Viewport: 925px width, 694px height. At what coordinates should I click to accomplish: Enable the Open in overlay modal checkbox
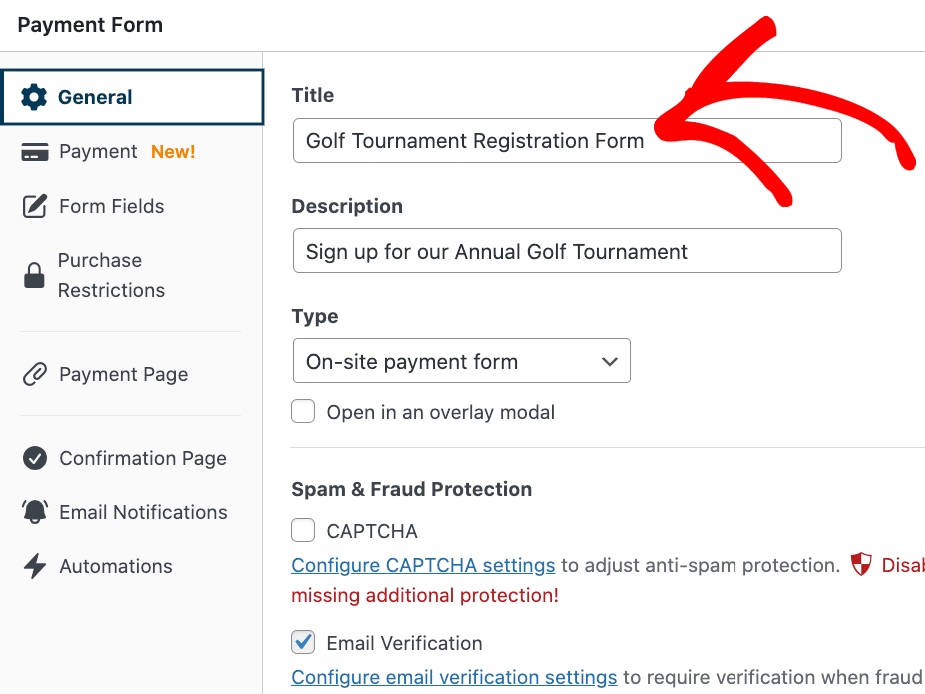coord(303,412)
